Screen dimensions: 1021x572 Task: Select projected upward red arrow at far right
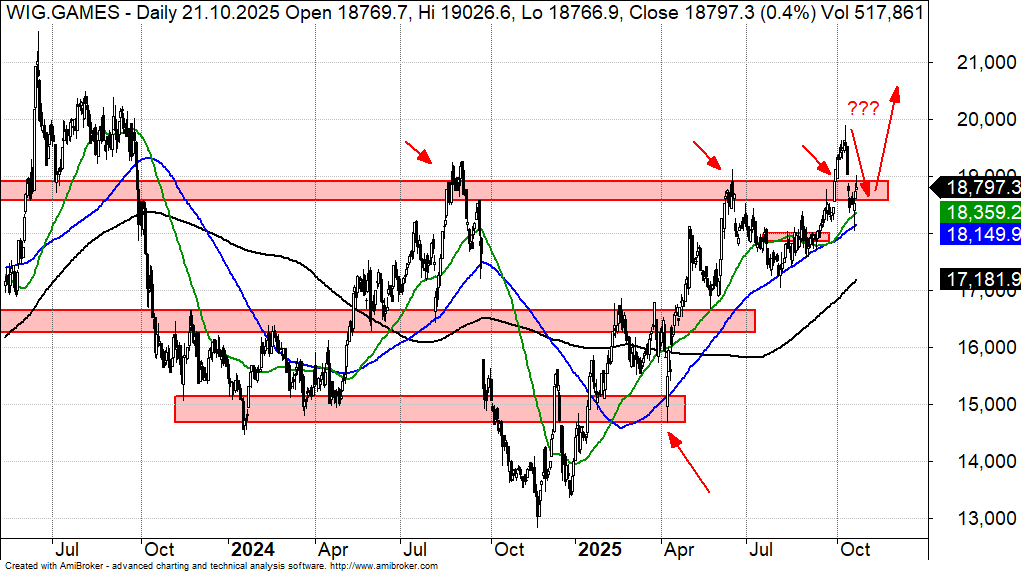tap(887, 138)
